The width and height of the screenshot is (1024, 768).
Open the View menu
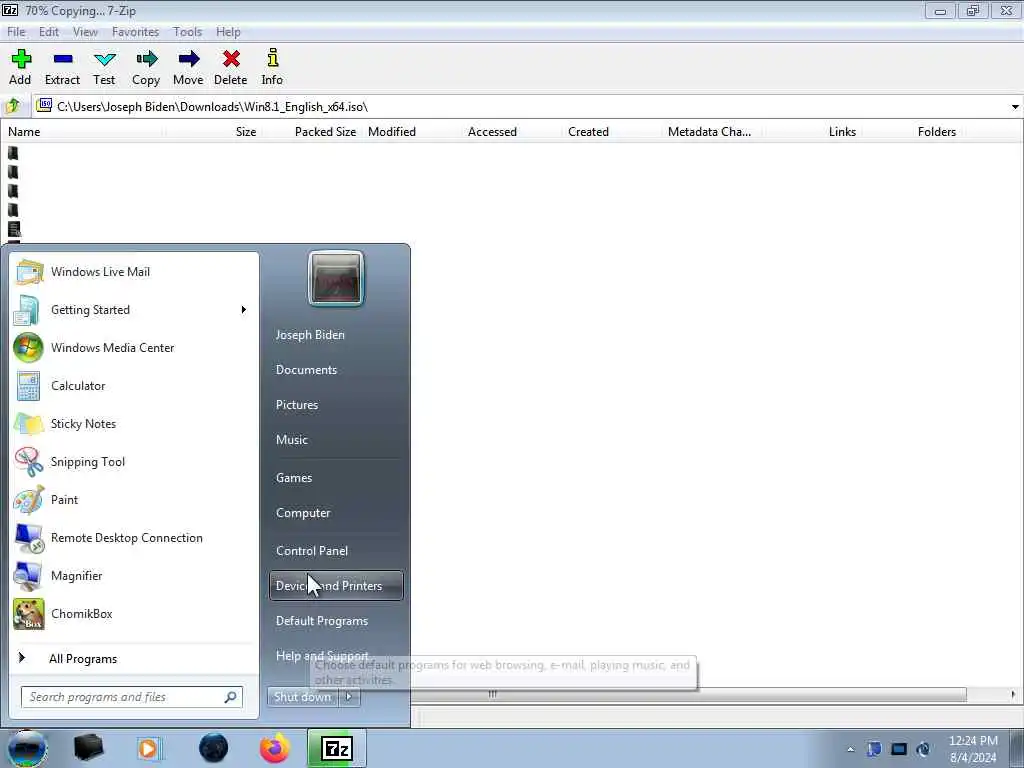(86, 32)
